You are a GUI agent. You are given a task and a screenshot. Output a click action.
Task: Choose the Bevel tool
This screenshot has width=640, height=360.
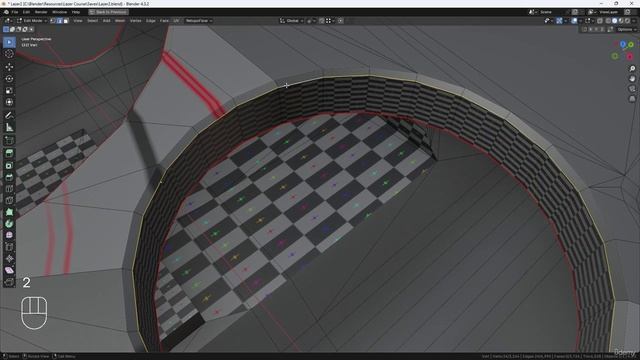click(x=9, y=177)
